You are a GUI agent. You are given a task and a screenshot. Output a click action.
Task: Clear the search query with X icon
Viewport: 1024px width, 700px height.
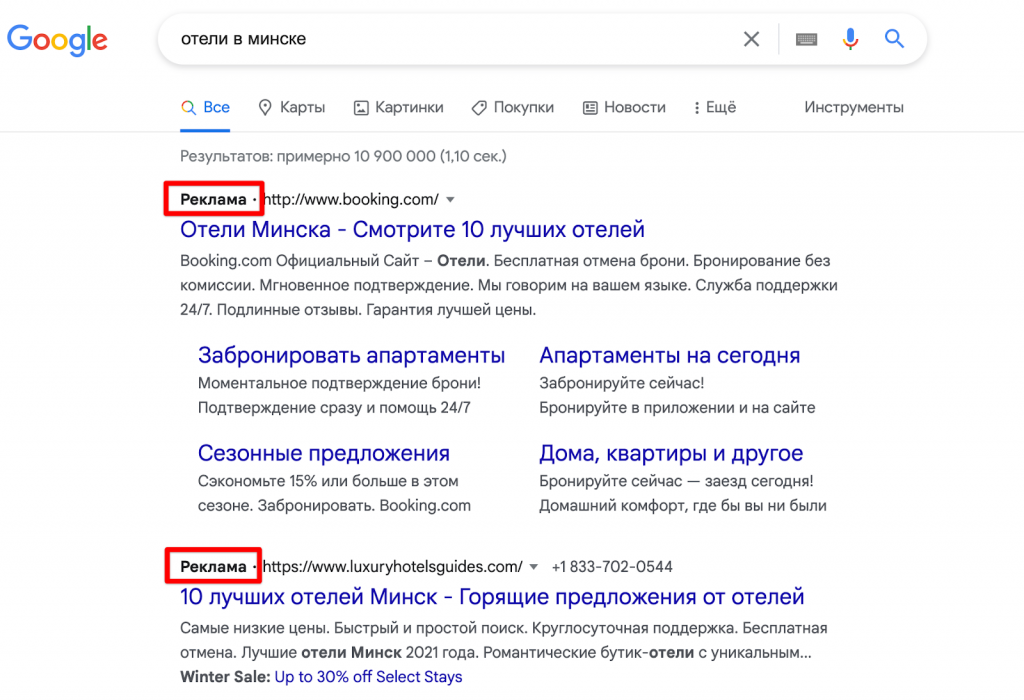click(751, 40)
